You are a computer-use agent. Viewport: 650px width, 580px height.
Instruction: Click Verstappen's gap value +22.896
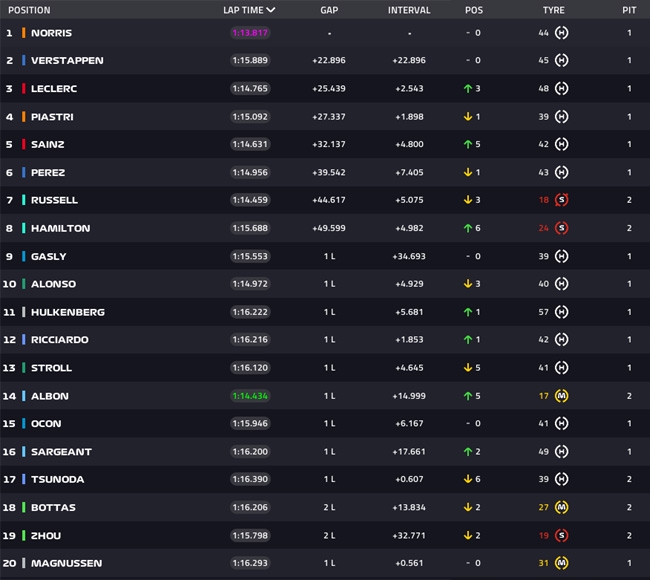[329, 60]
